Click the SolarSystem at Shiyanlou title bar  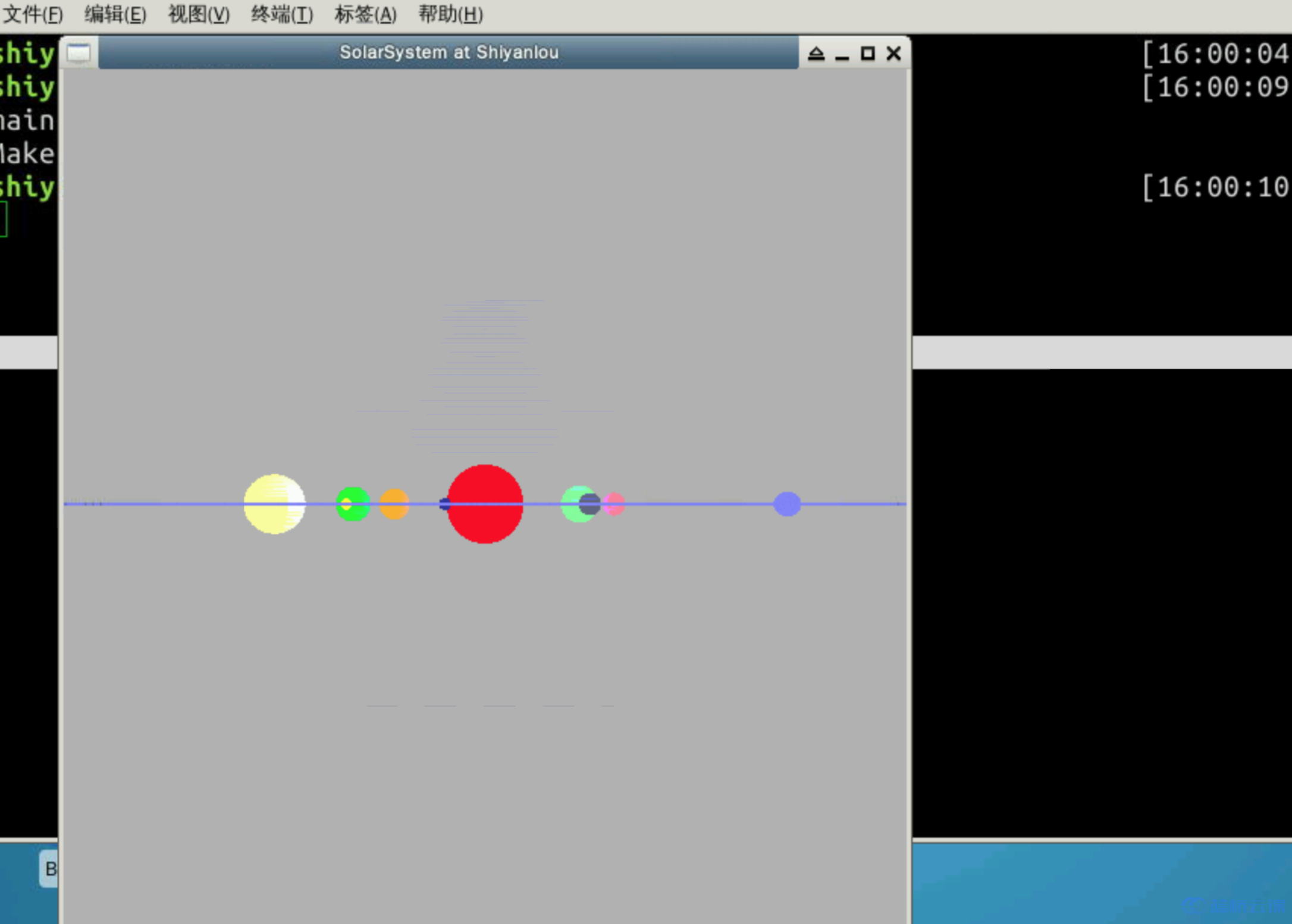click(449, 53)
